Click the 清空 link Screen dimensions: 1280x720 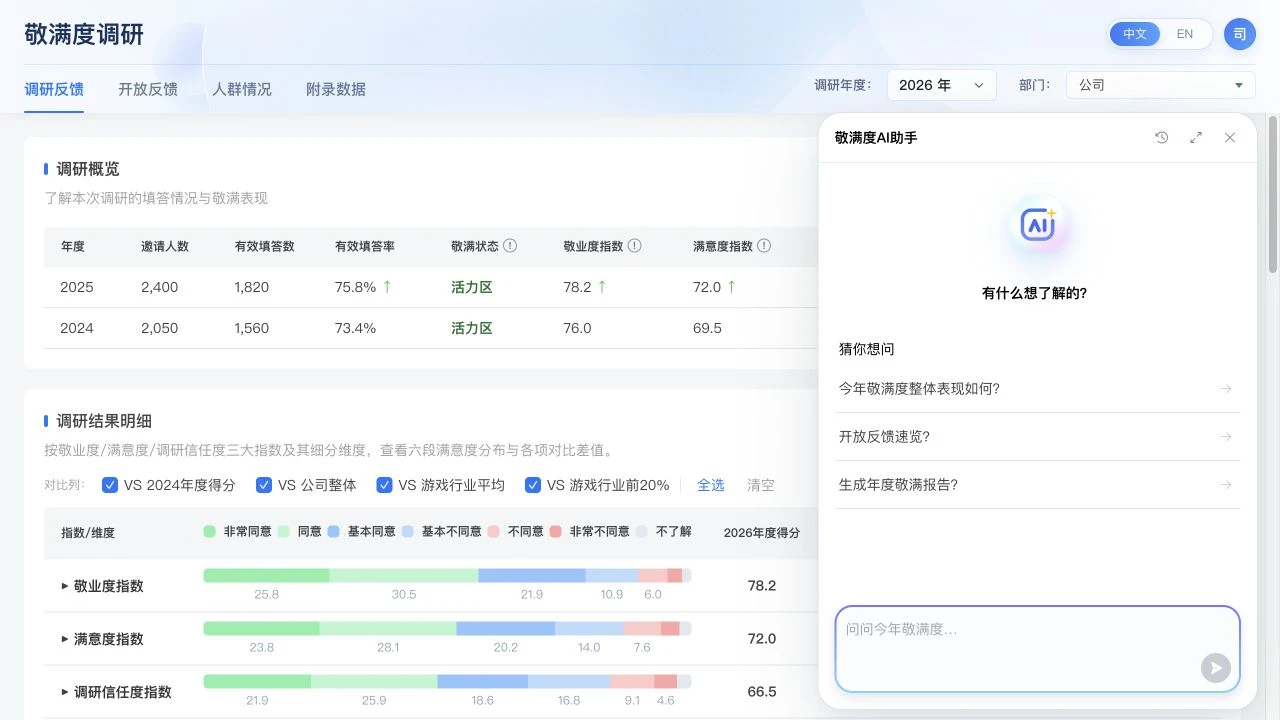761,485
